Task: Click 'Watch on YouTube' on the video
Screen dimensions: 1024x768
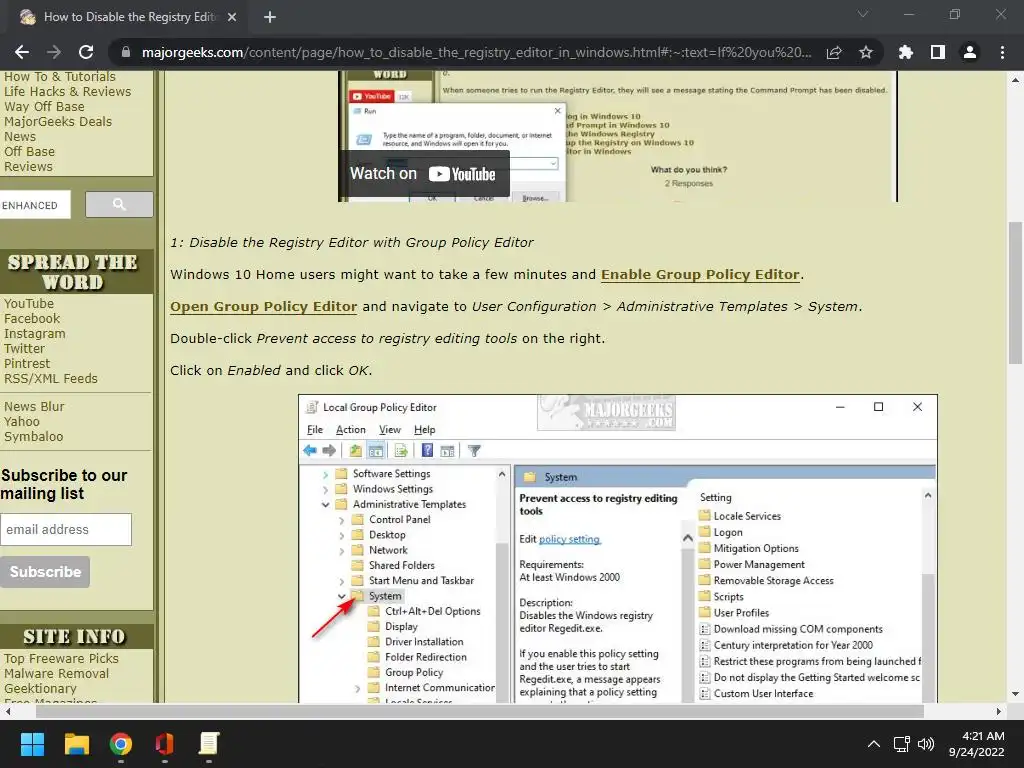Action: pyautogui.click(x=423, y=174)
